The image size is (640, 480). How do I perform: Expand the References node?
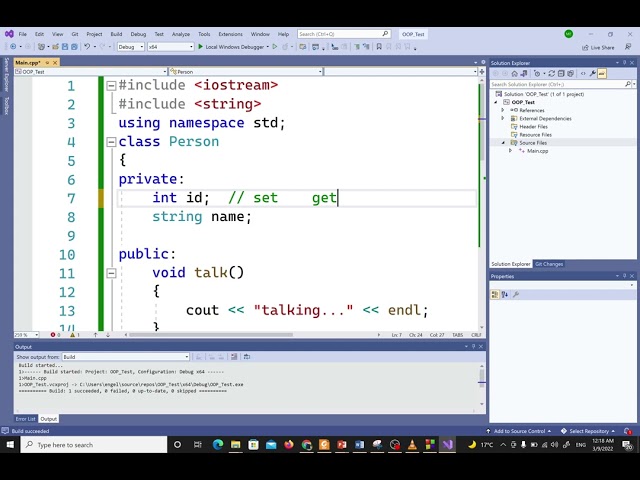pyautogui.click(x=503, y=110)
